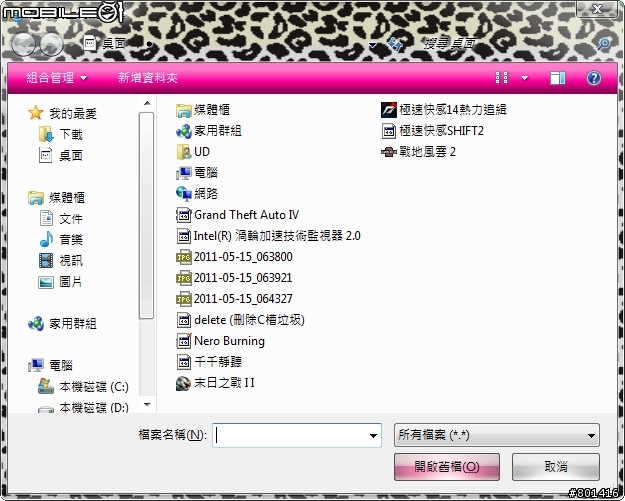Select JPG file 2011-05-15_063800
Image resolution: width=625 pixels, height=501 pixels.
234,257
